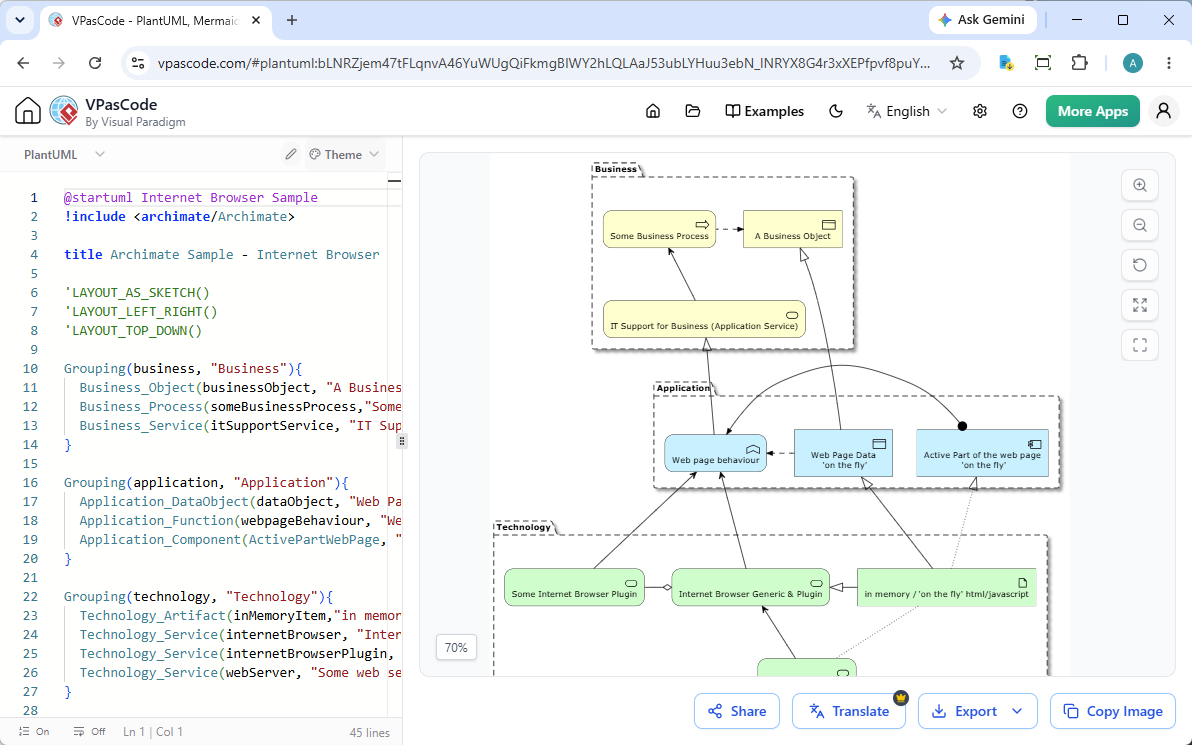
Task: Go to home via header home icon
Action: (653, 111)
